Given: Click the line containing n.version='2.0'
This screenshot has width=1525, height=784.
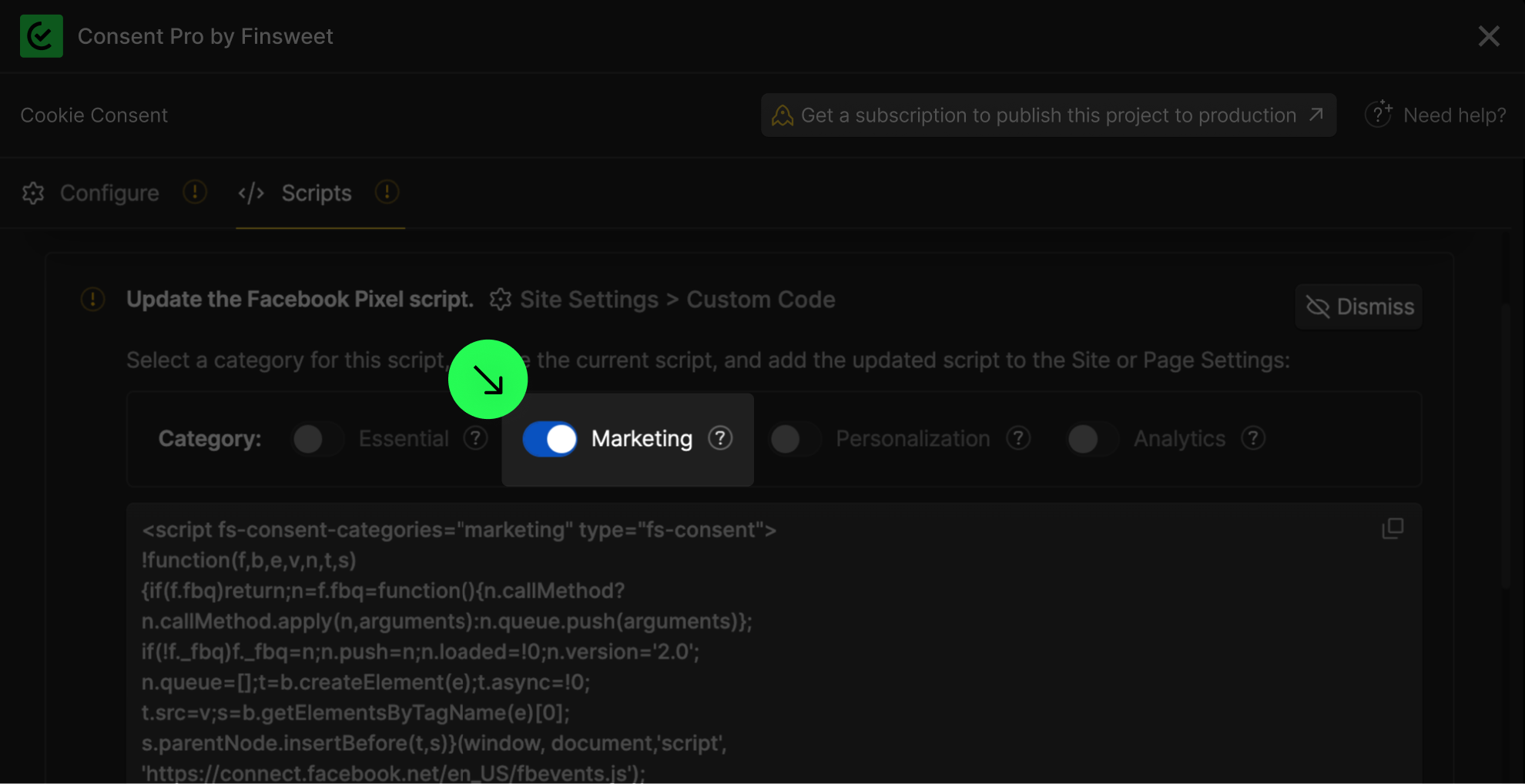Looking at the screenshot, I should click(x=421, y=652).
